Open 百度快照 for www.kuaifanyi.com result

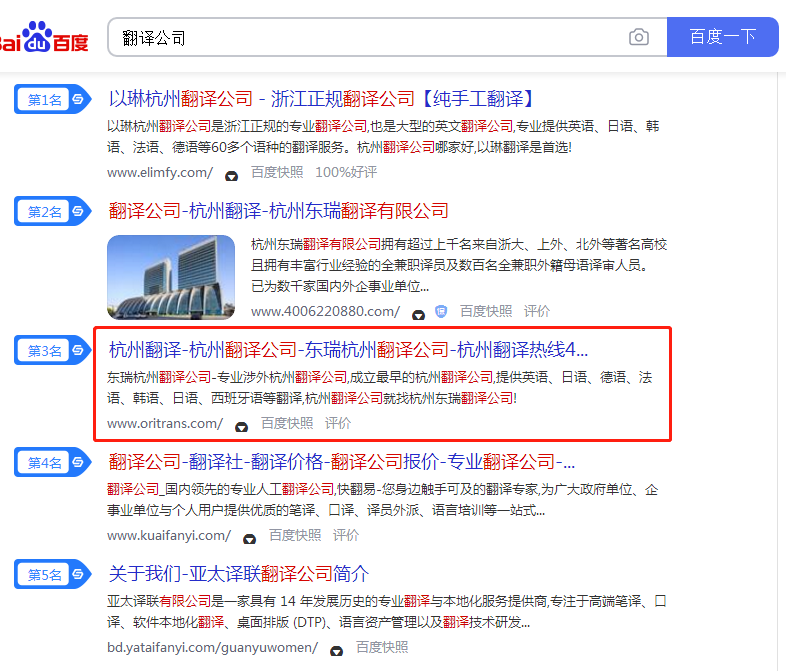pos(295,535)
